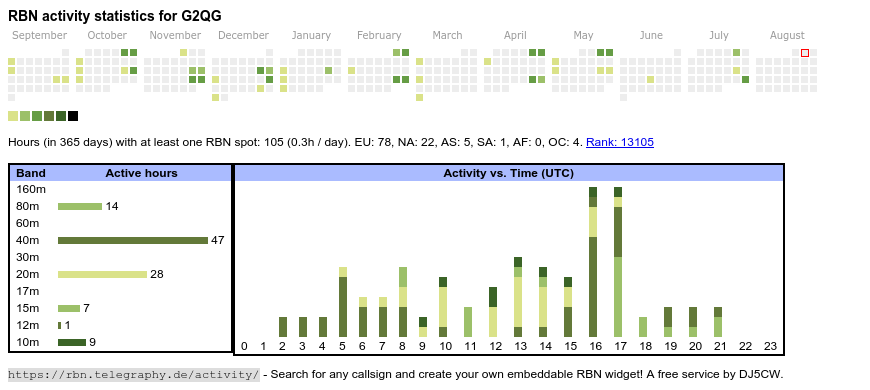The width and height of the screenshot is (870, 390).
Task: Click the activity bar at hour 13 UTC
Action: click(518, 297)
